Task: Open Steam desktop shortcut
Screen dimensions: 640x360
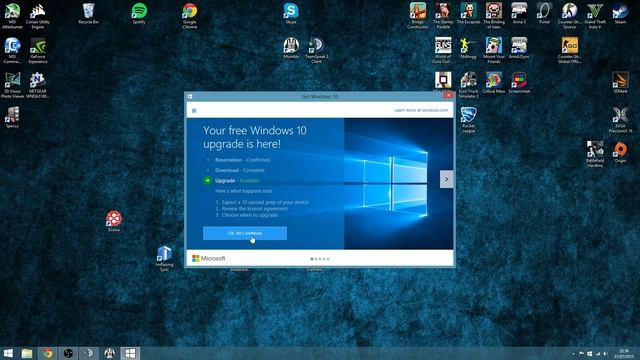Action: 620,13
